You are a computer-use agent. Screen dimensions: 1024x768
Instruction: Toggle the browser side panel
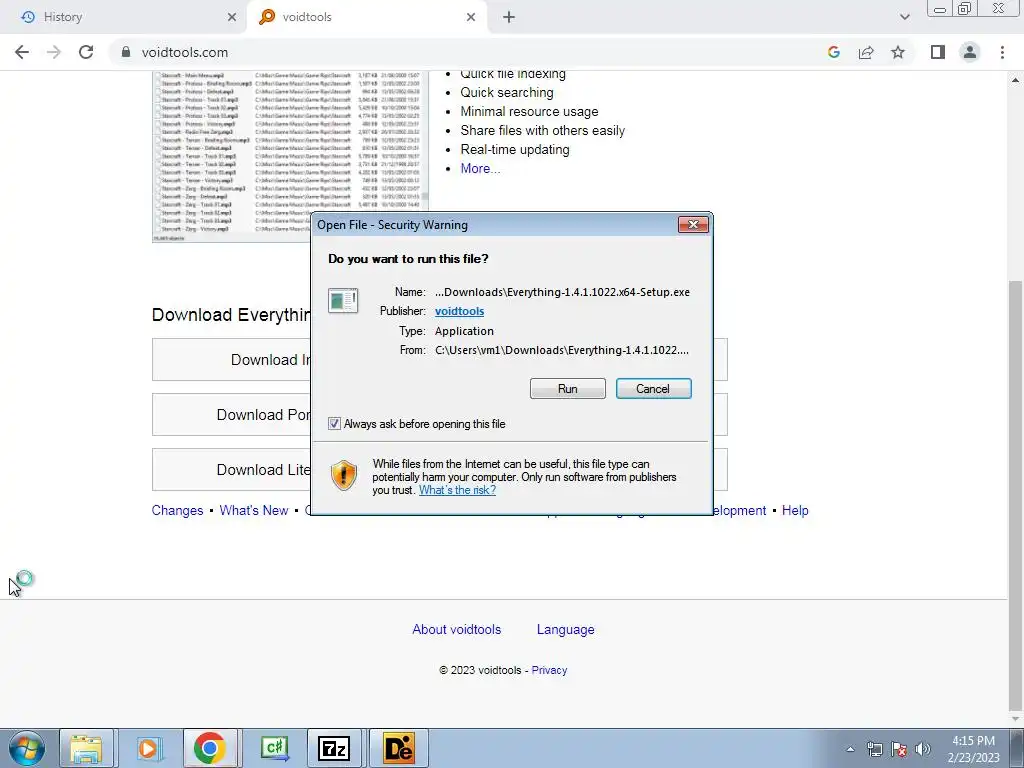coord(938,52)
